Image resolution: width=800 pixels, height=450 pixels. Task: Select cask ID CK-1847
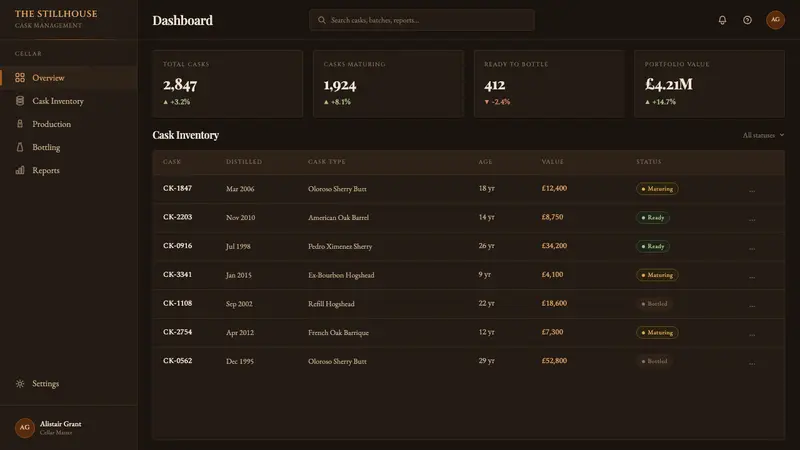[178, 188]
